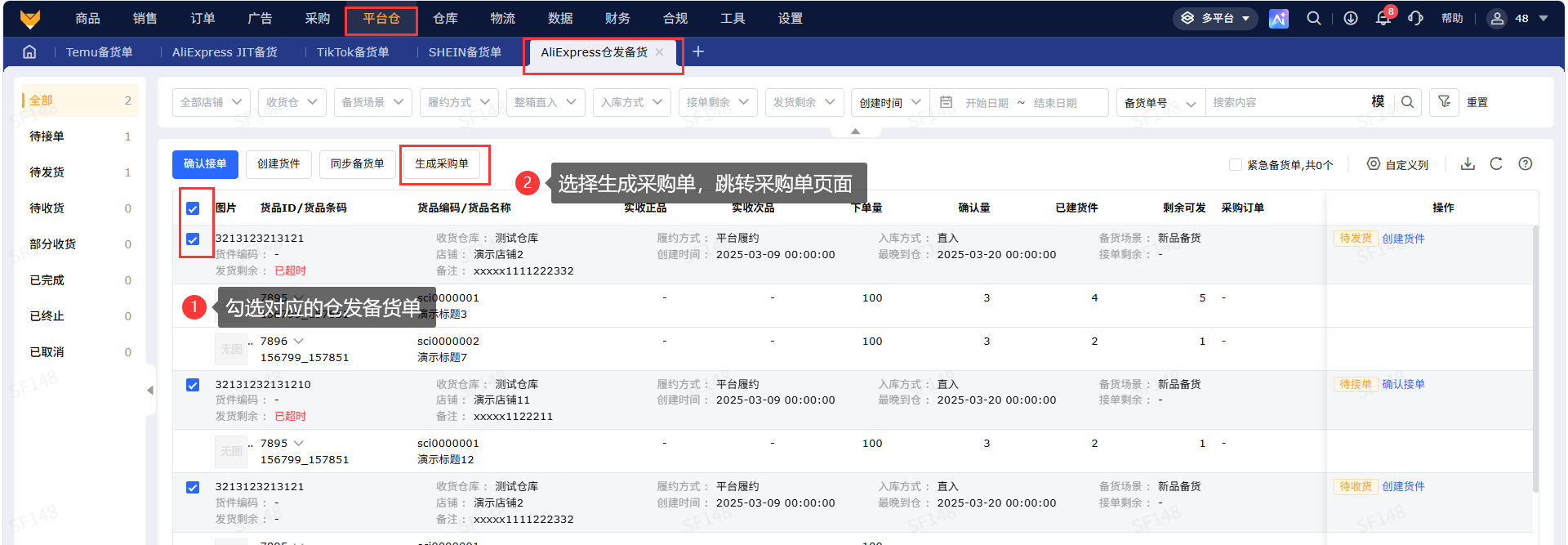
Task: Click 确认接单 link in 待接单 row
Action: click(x=1403, y=384)
